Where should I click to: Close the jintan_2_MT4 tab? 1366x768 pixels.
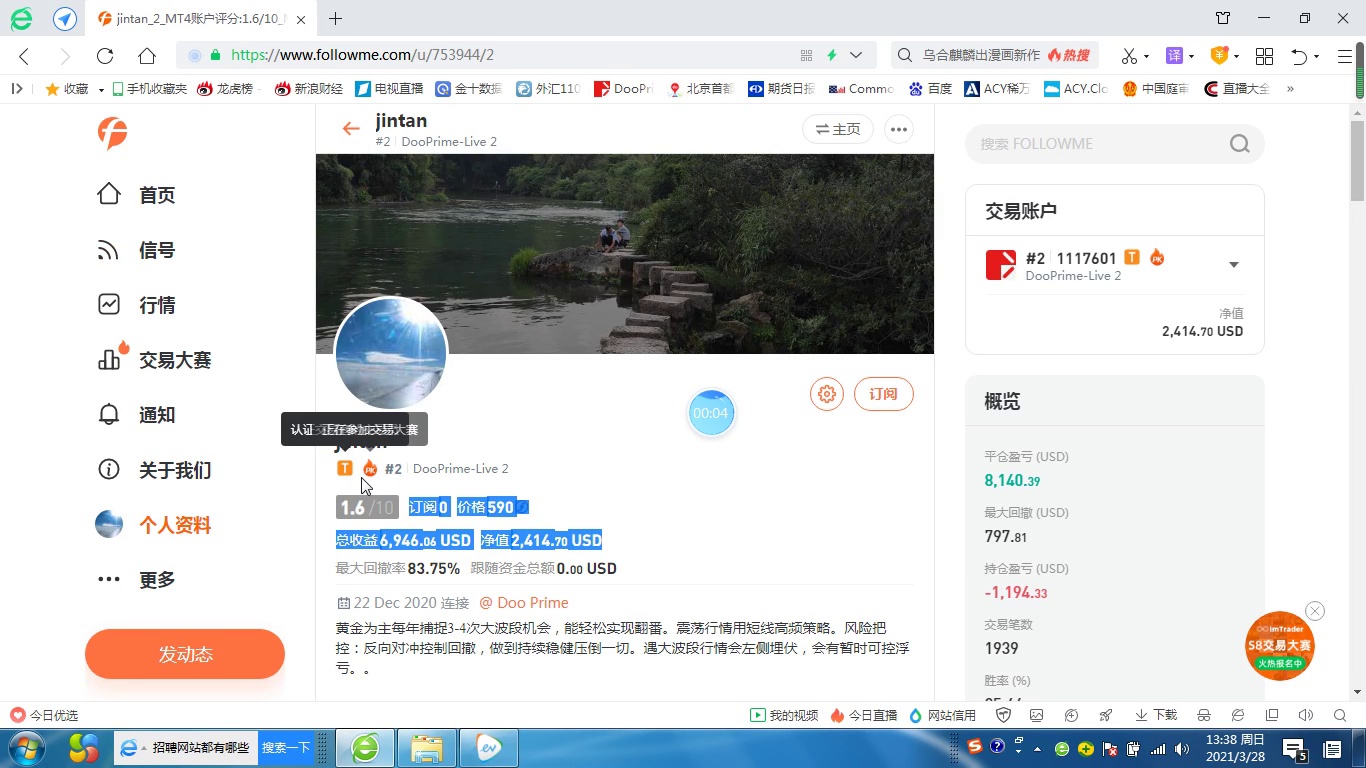click(301, 19)
